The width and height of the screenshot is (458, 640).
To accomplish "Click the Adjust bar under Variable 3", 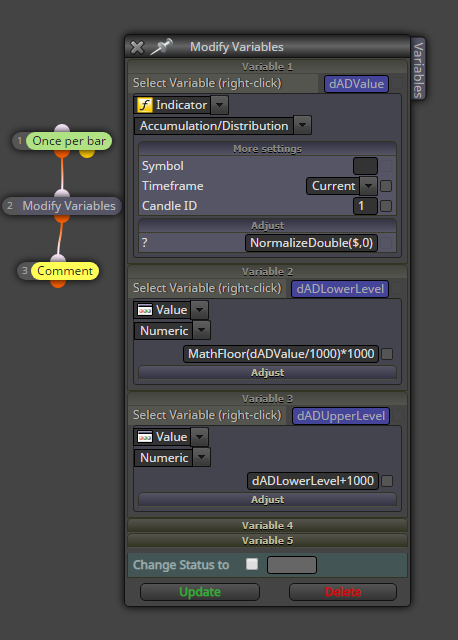I will point(267,500).
